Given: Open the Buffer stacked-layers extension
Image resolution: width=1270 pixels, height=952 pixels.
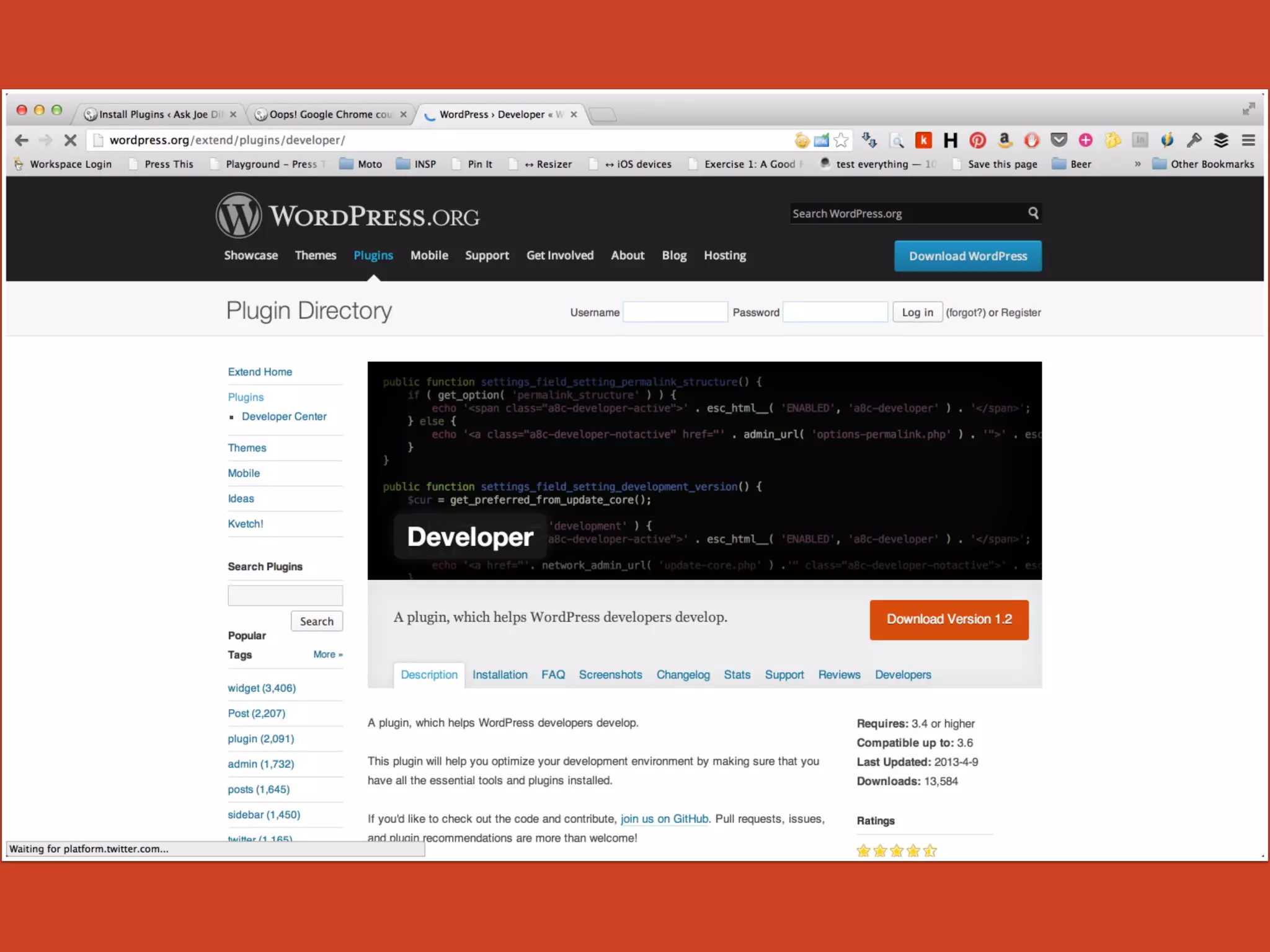Looking at the screenshot, I should tap(1221, 141).
